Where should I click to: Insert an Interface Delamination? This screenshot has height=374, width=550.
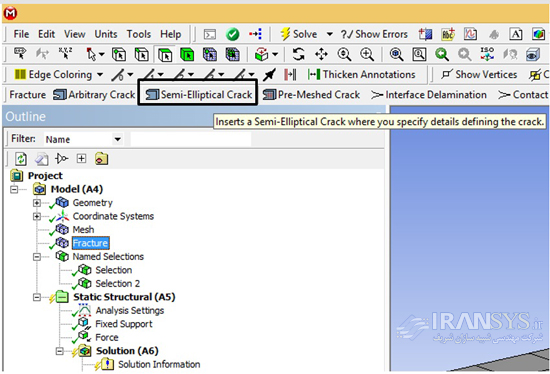click(x=429, y=95)
